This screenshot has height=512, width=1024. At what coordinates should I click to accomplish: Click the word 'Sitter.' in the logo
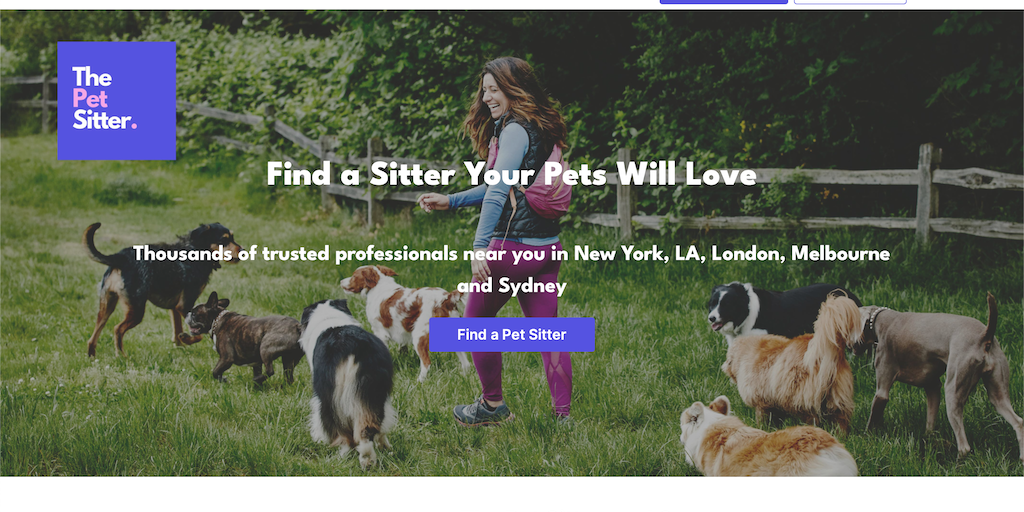coord(104,120)
